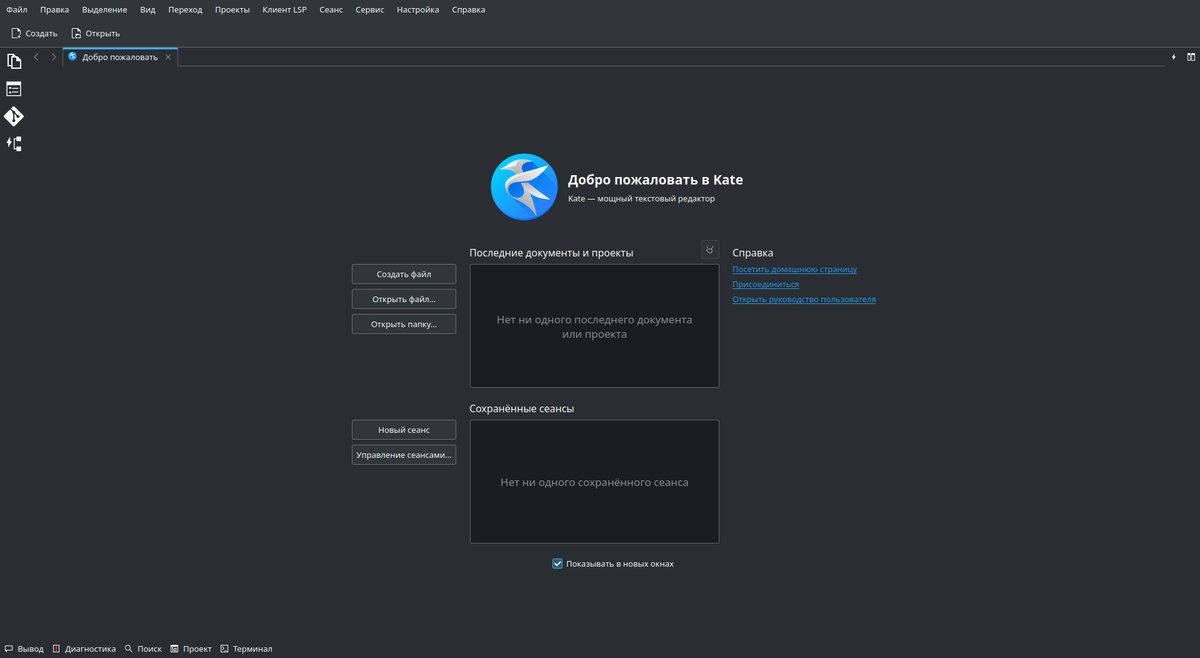Open the Выделение menu
The width and height of the screenshot is (1200, 658).
tap(105, 9)
